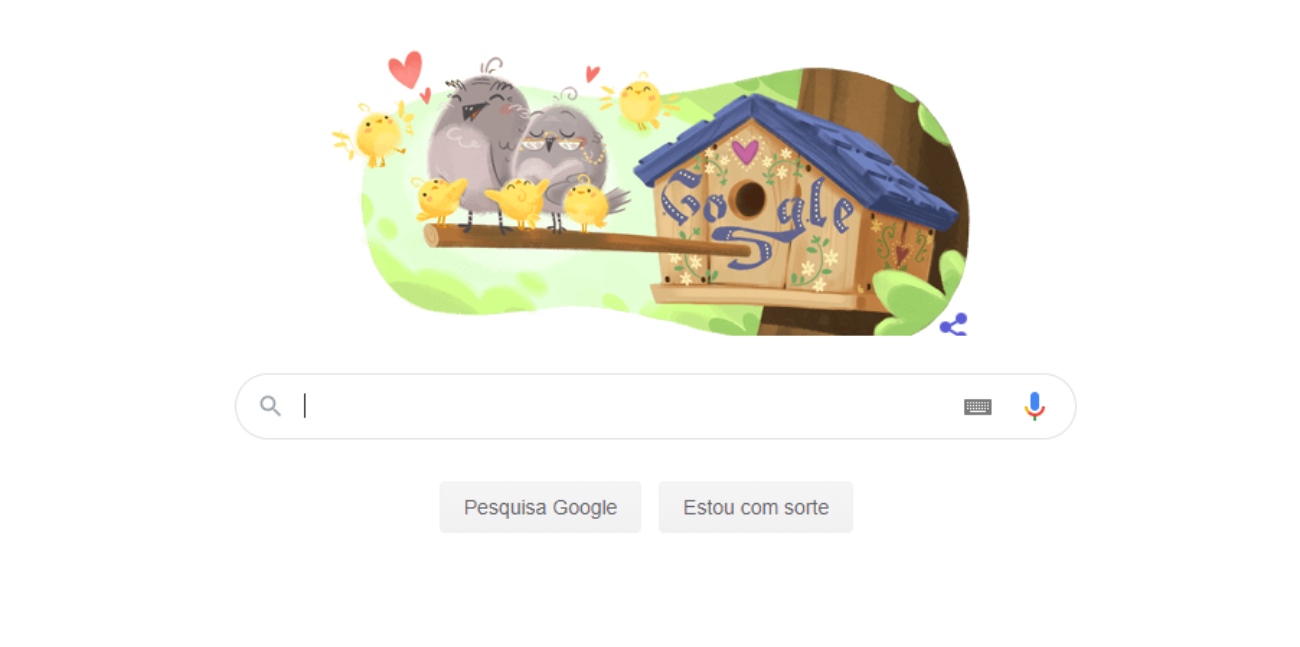
Task: Click the Pesquisa Google button
Action: pyautogui.click(x=540, y=507)
